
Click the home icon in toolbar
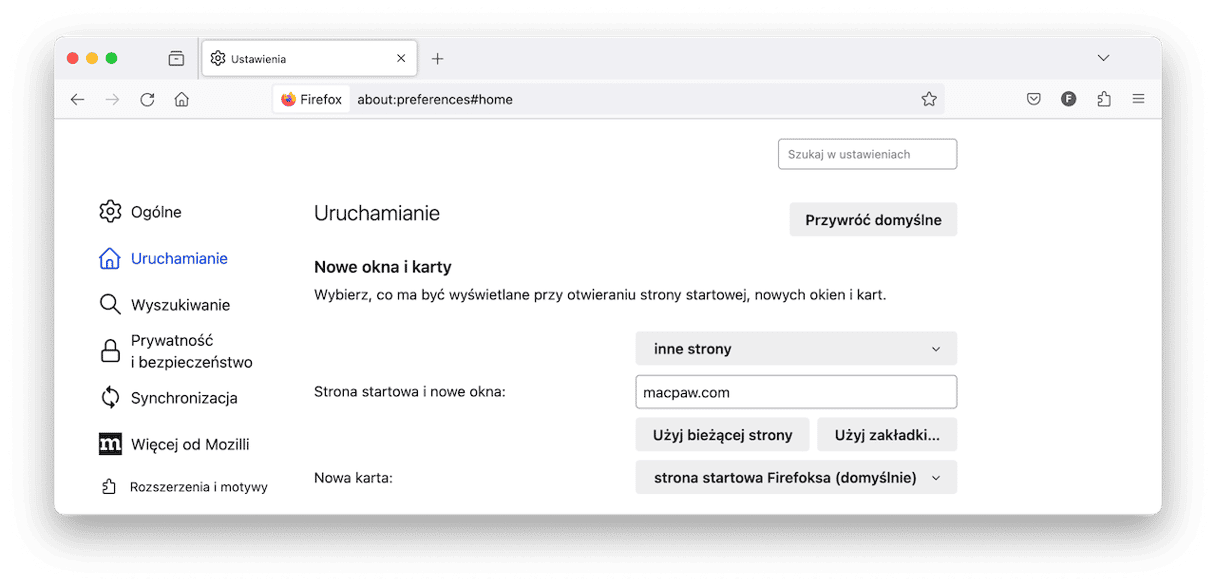click(x=181, y=99)
